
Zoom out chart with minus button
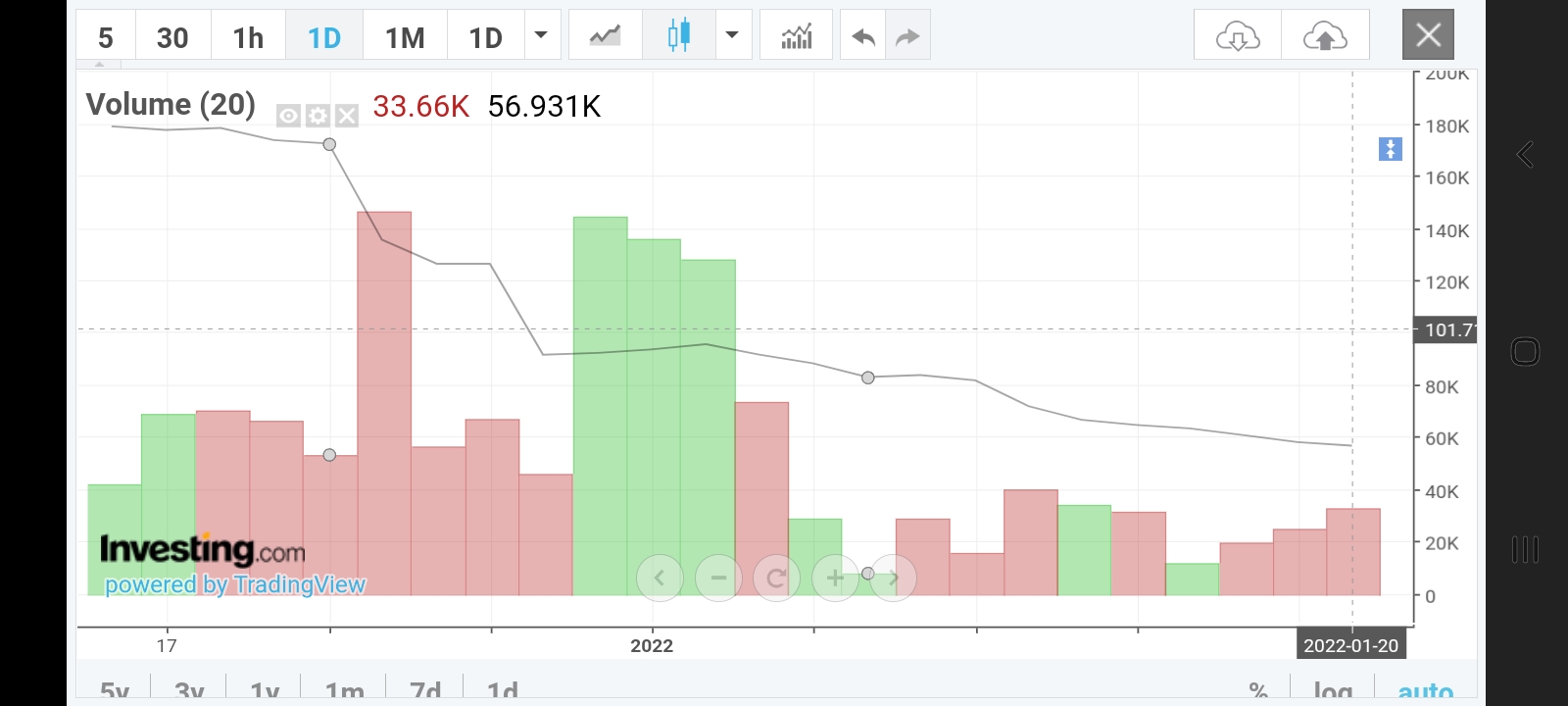click(x=718, y=578)
